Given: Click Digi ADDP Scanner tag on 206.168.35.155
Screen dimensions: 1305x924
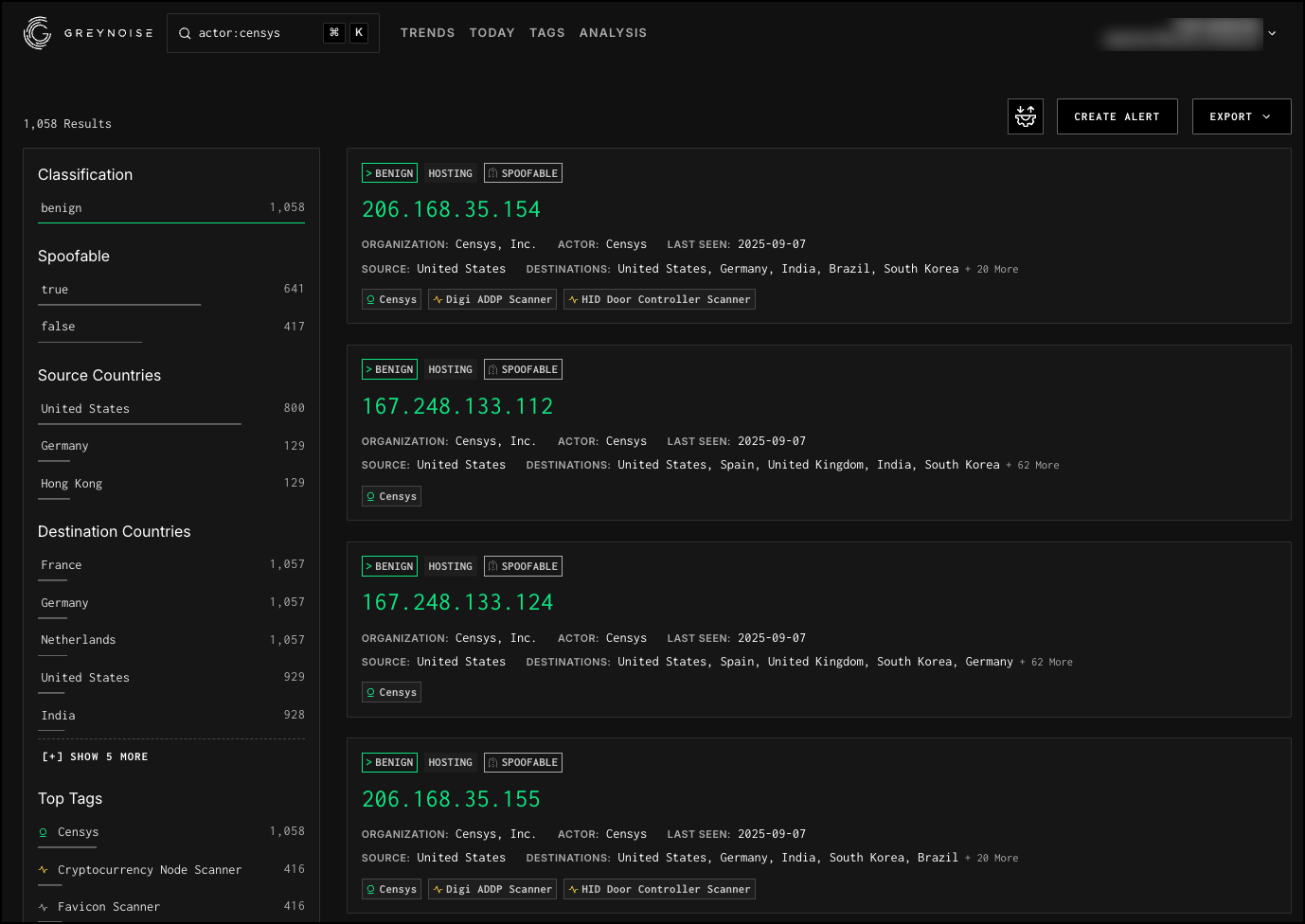Looking at the screenshot, I should pos(492,889).
